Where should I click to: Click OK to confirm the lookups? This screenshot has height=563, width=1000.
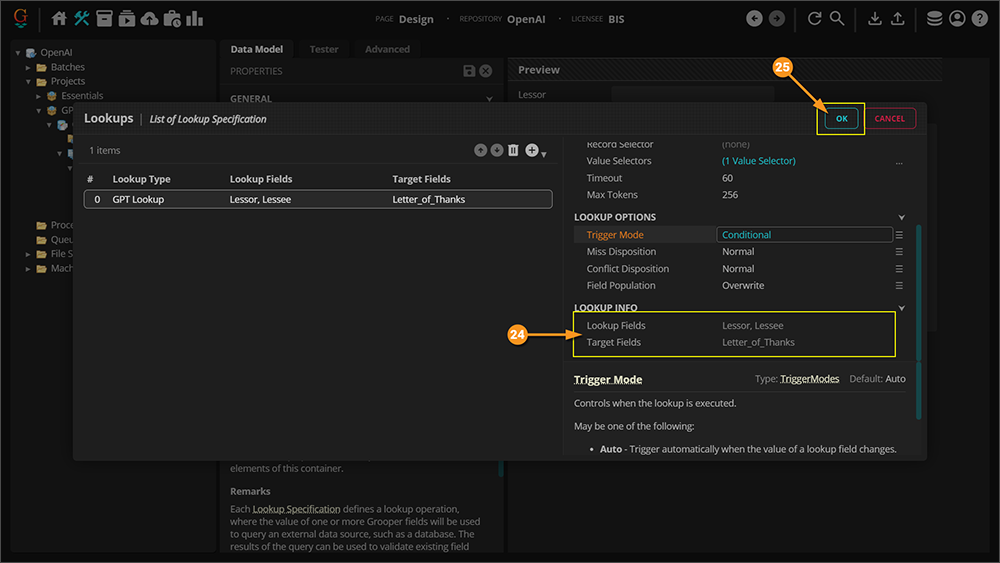coord(841,118)
